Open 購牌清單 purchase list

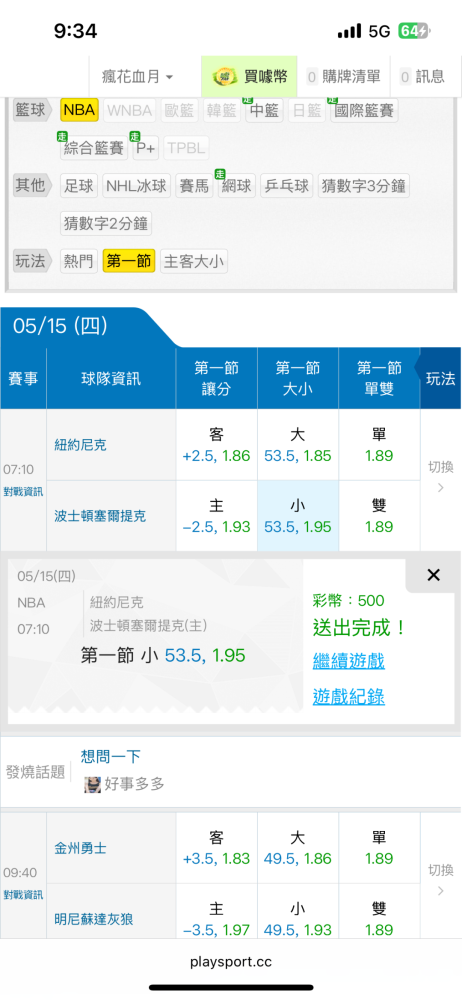click(343, 77)
